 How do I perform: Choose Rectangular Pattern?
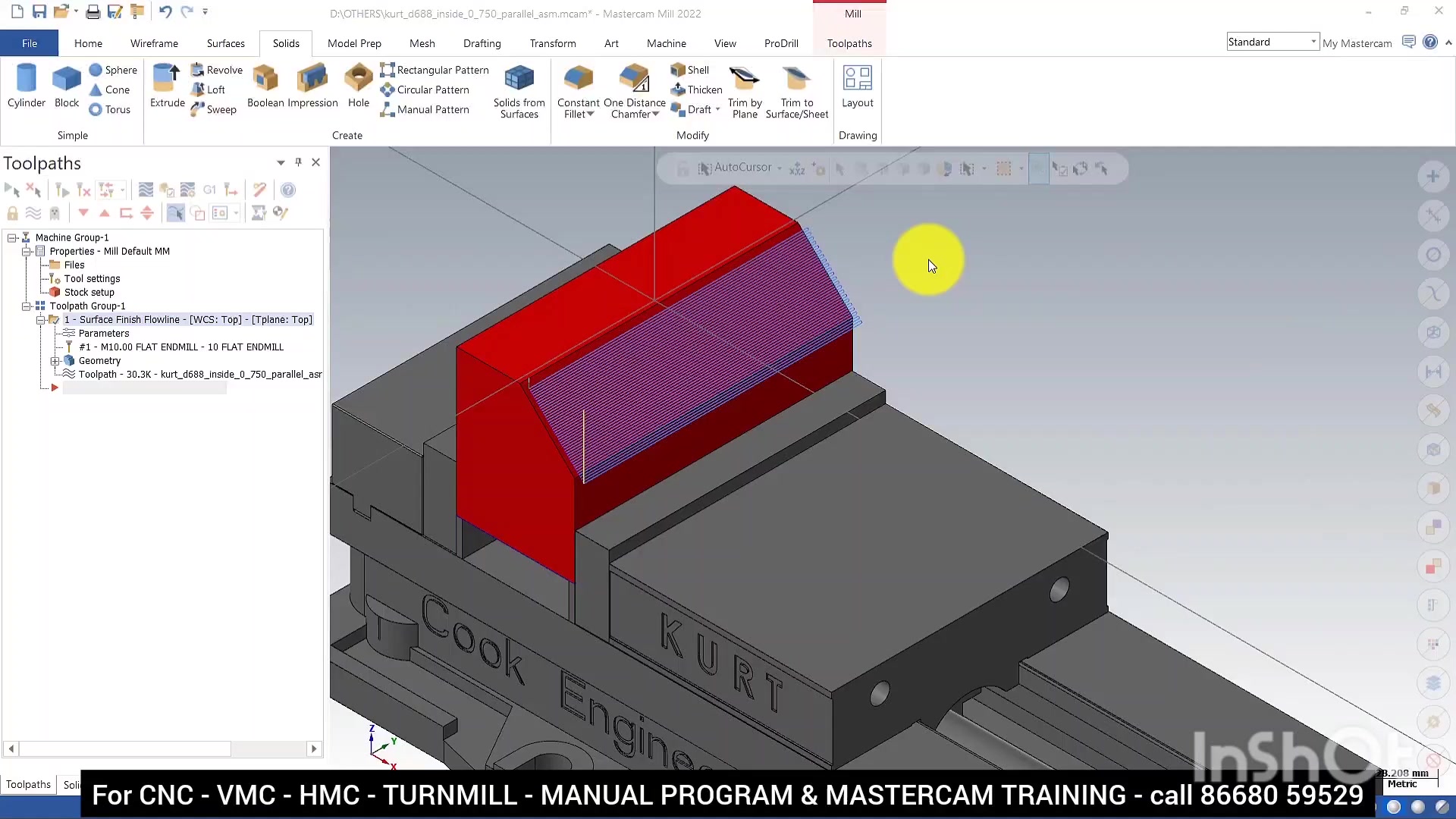coord(435,70)
